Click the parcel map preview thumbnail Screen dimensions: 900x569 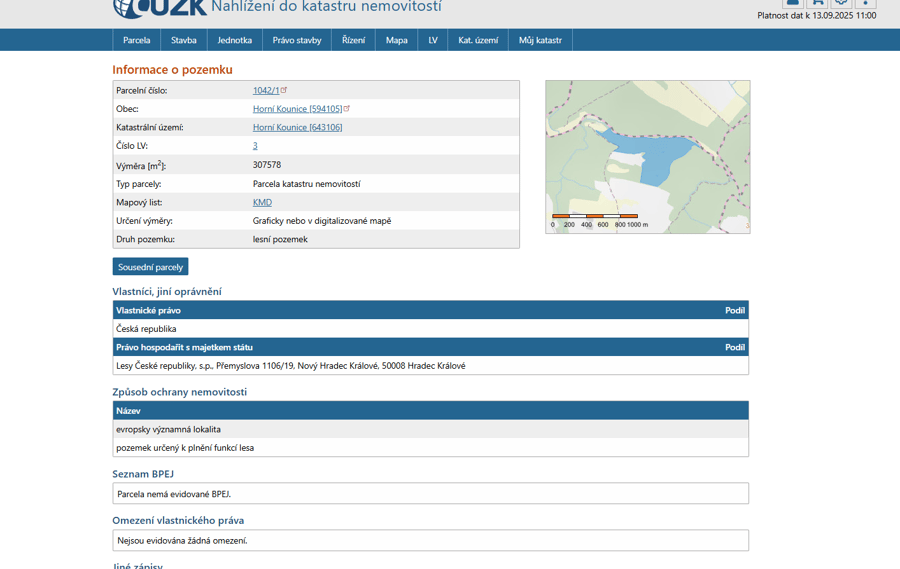tap(647, 157)
